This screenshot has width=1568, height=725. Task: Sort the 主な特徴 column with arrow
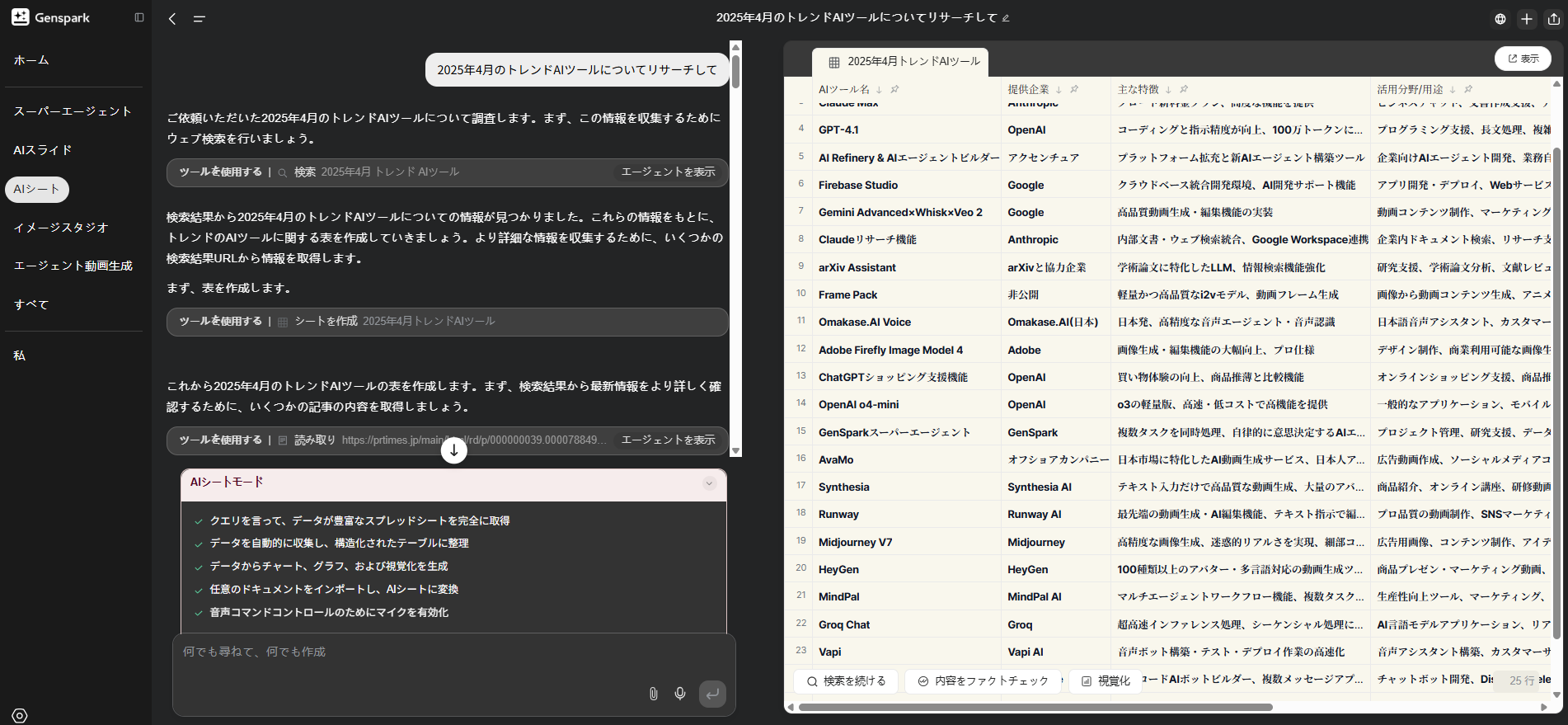pyautogui.click(x=1169, y=89)
